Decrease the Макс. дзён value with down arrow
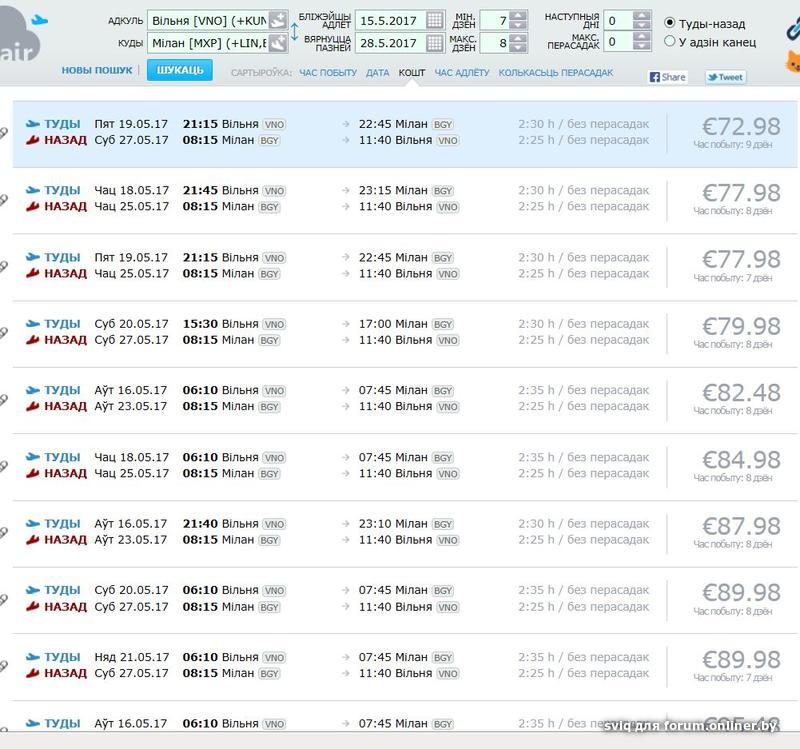The width and height of the screenshot is (800, 749). [518, 47]
